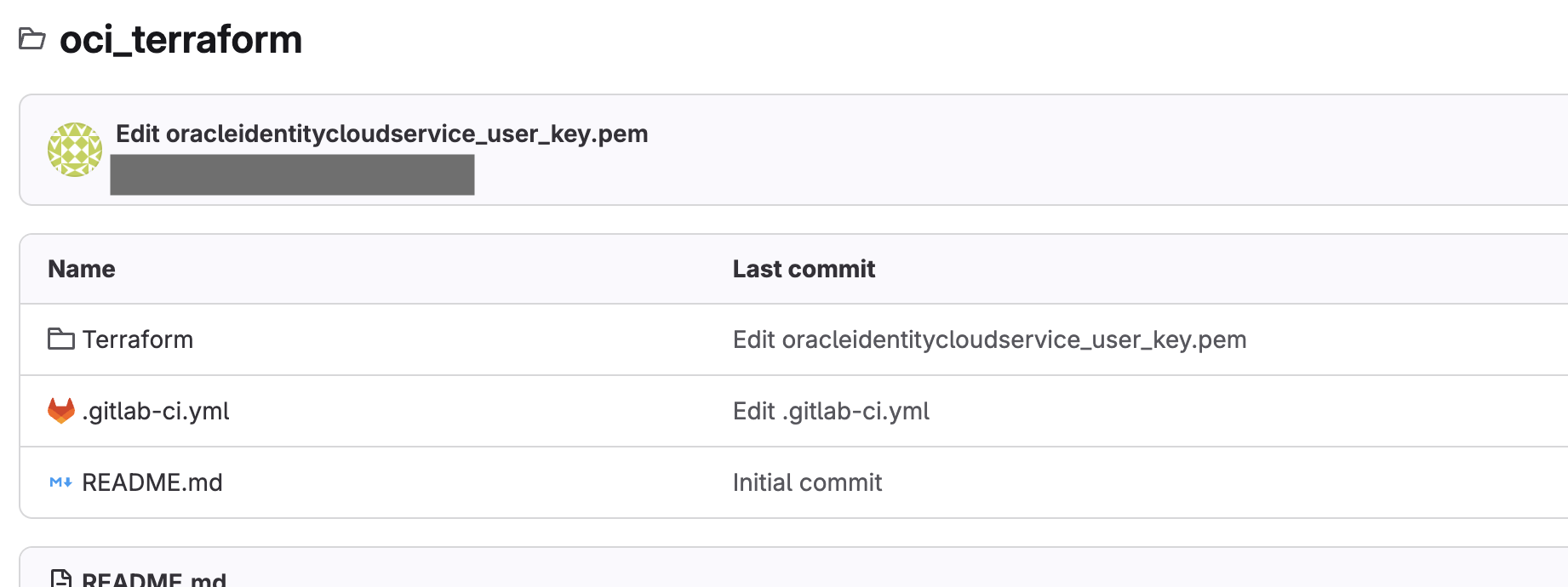Click the open folder icon beside oci_terraform
This screenshot has width=1568, height=587.
point(32,39)
